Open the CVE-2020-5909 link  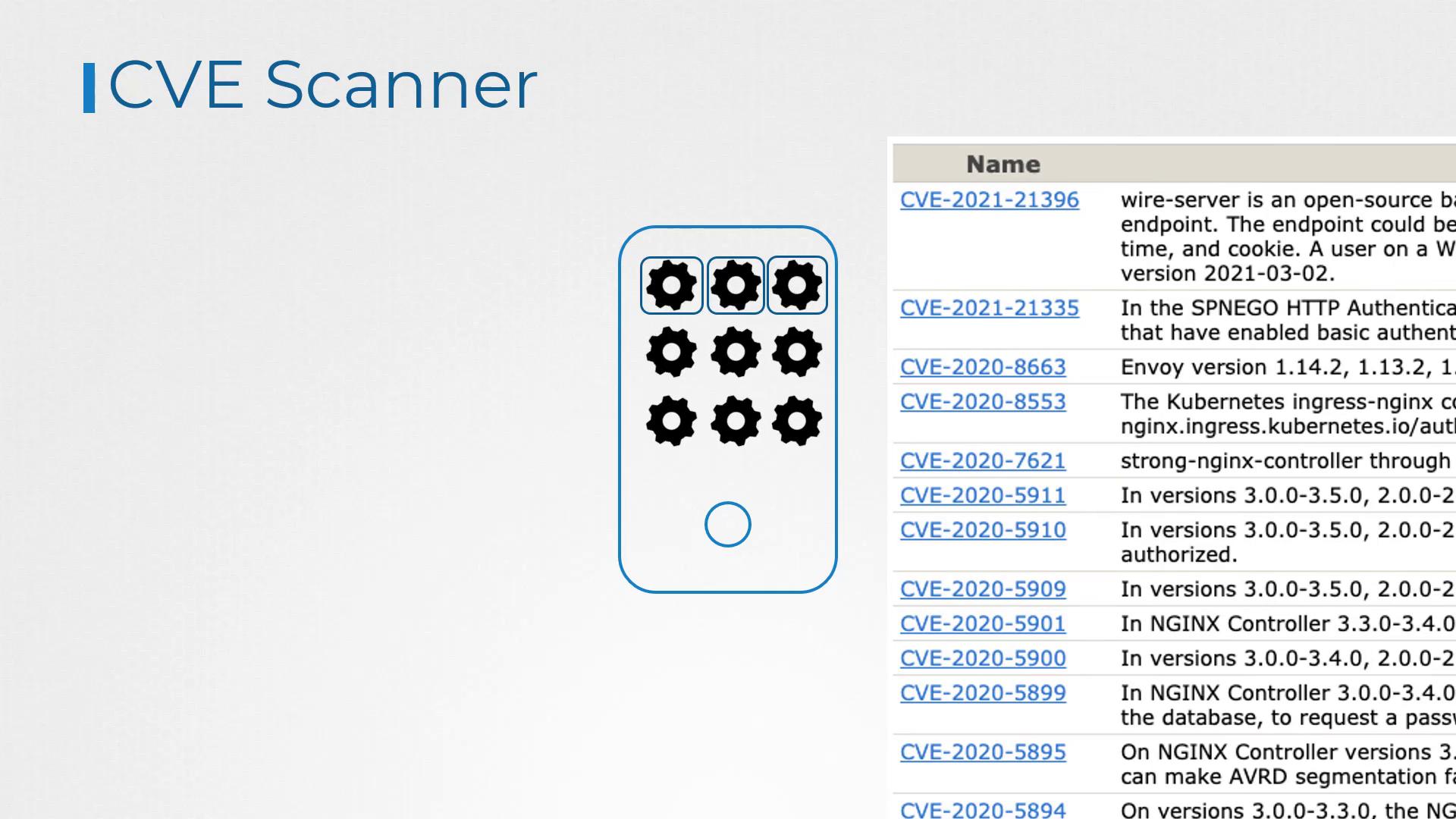click(x=983, y=589)
